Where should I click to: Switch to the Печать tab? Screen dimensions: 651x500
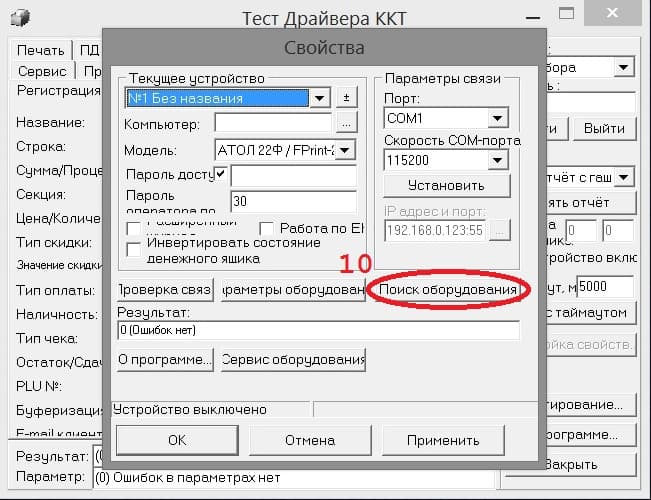tap(41, 50)
